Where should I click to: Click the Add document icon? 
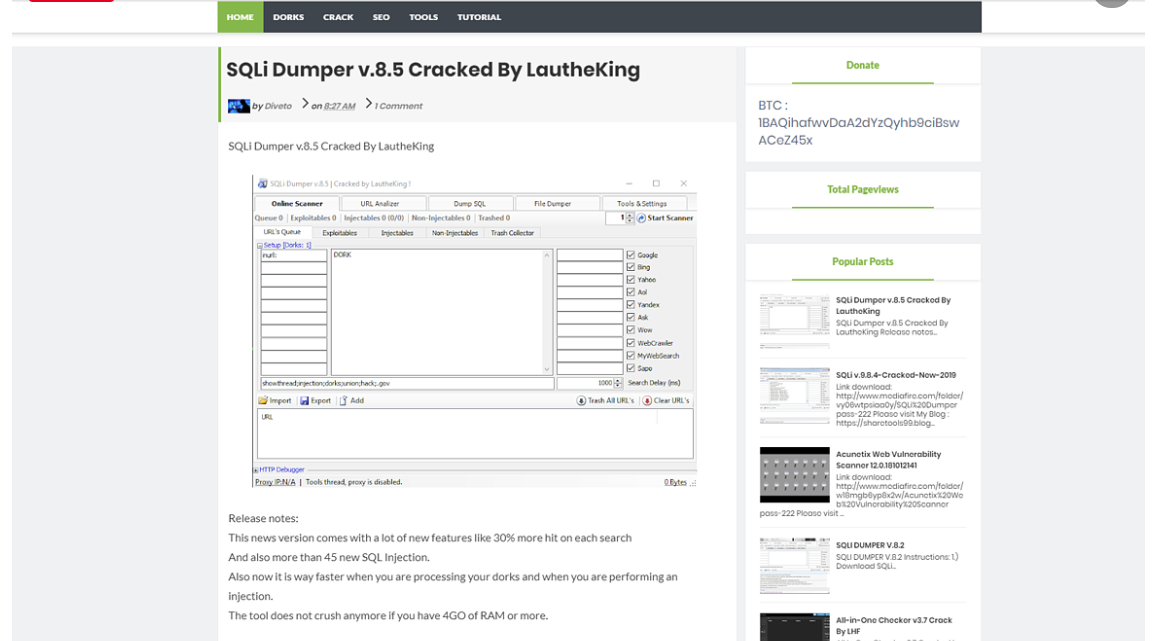coord(343,401)
